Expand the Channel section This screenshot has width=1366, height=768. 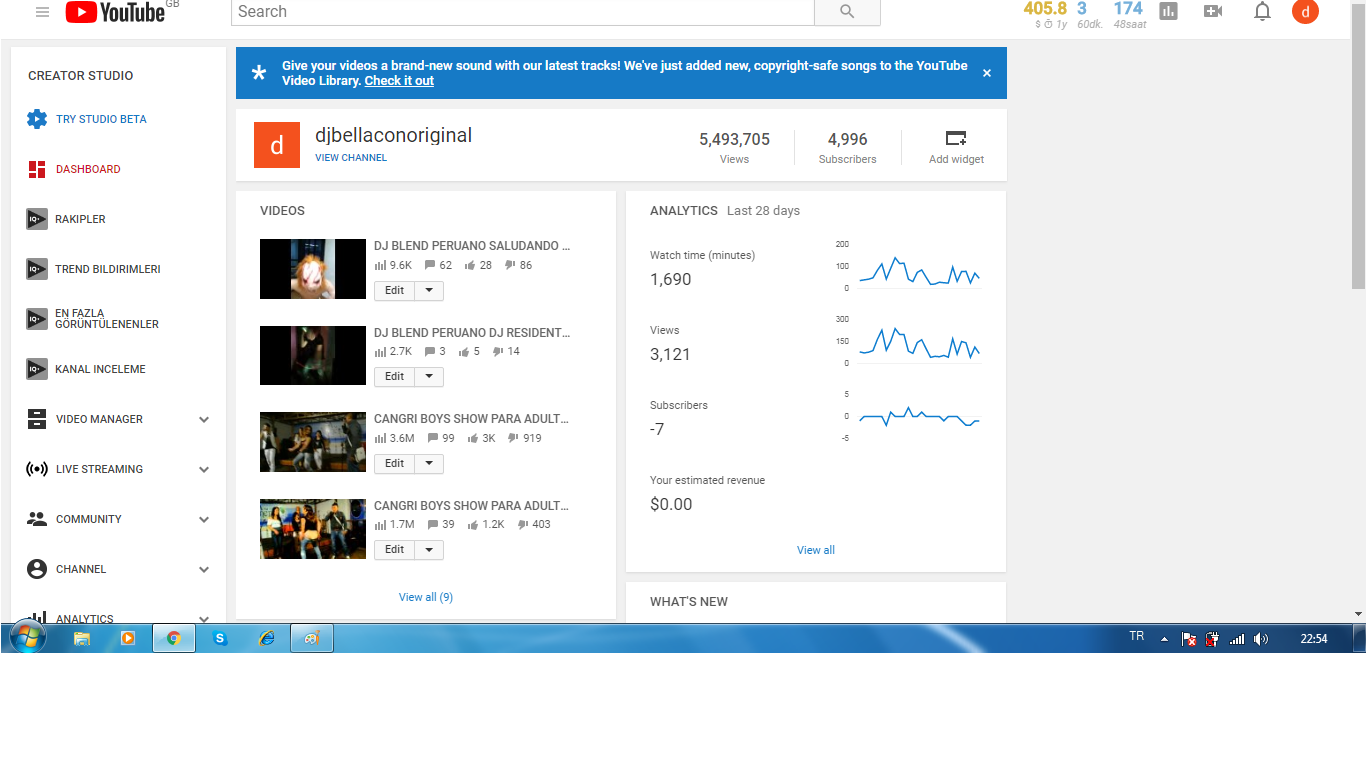point(204,570)
